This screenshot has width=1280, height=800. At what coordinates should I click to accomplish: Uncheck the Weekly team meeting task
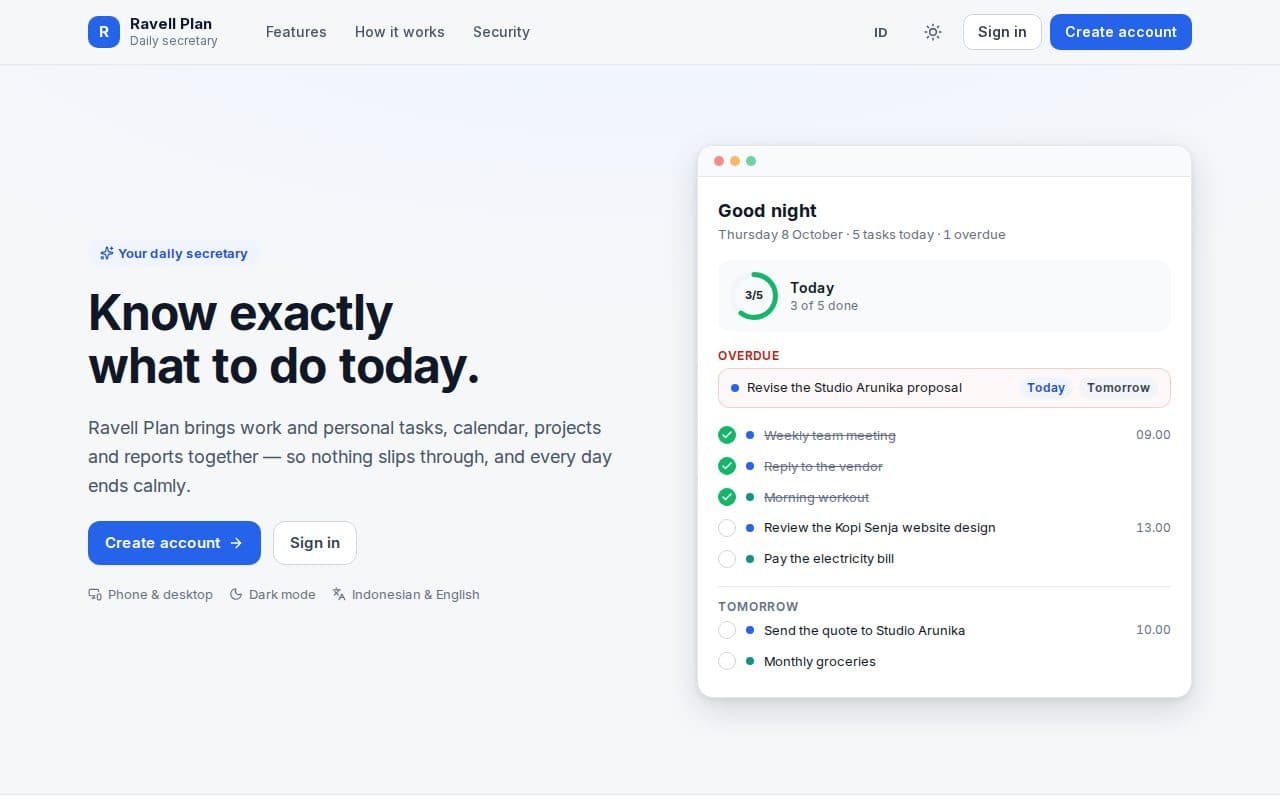pyautogui.click(x=727, y=435)
